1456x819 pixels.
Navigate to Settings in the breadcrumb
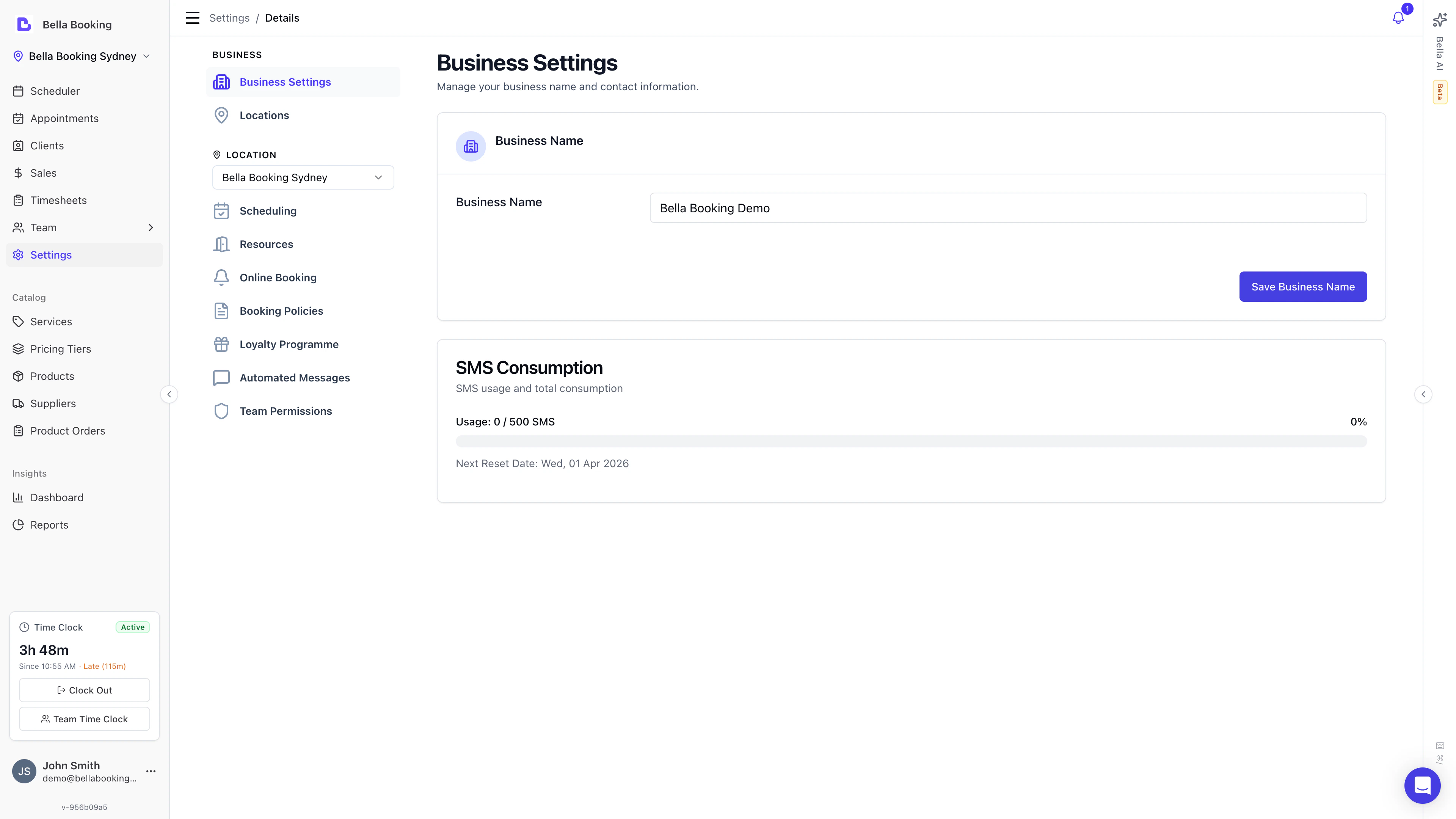point(229,17)
